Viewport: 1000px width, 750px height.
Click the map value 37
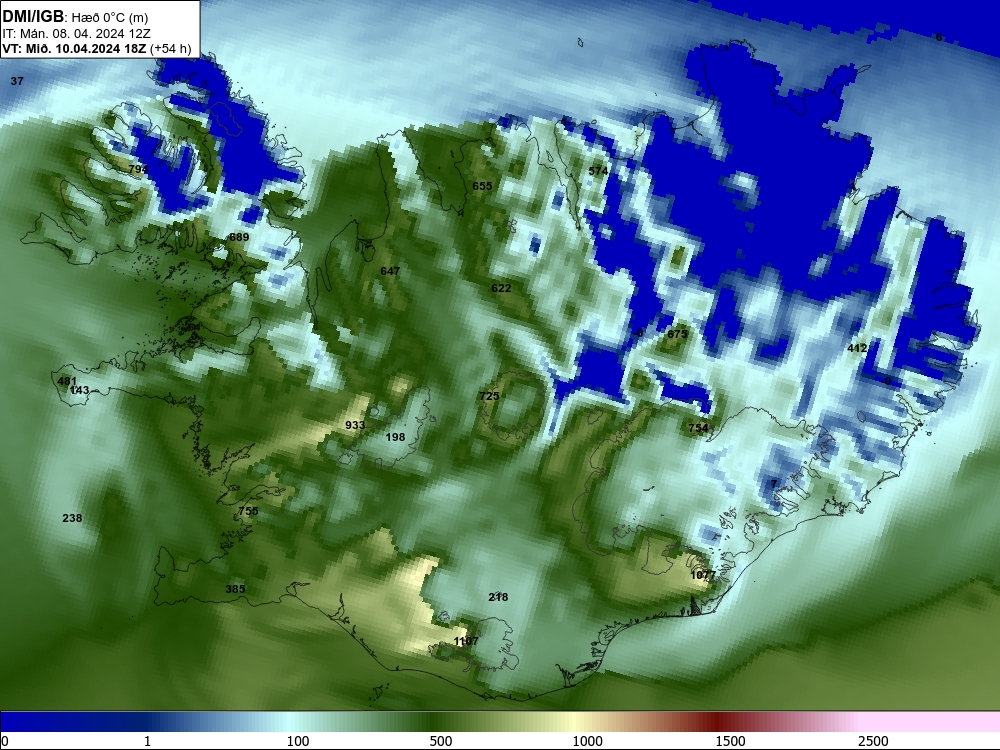pos(17,81)
